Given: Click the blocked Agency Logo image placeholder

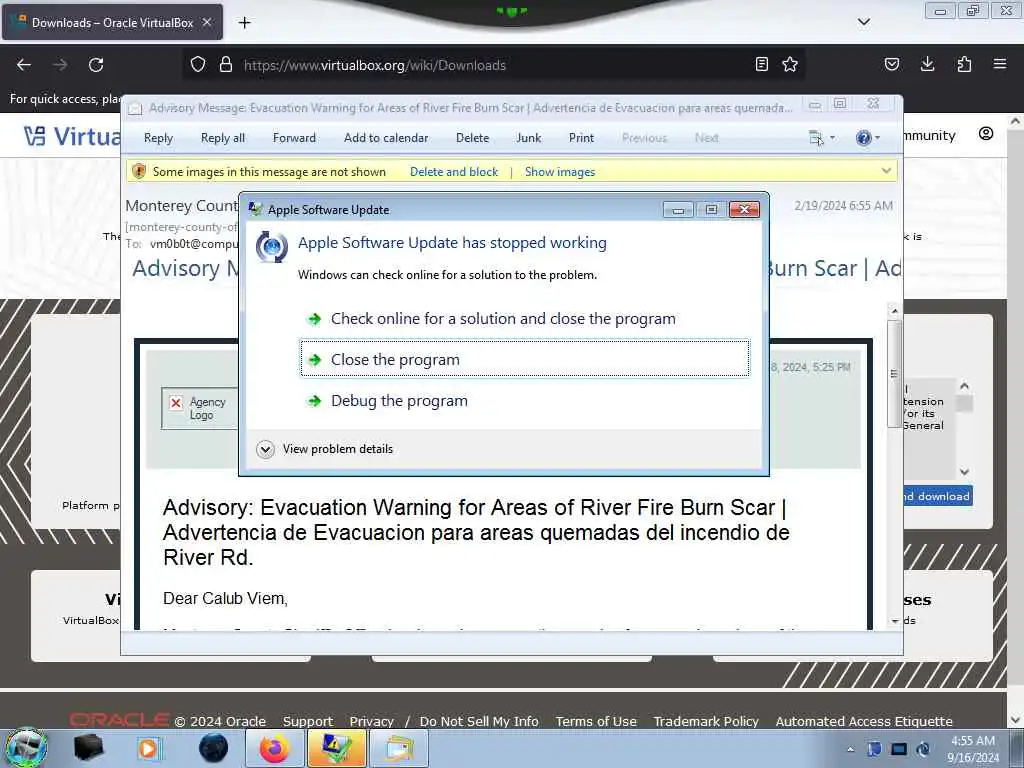Looking at the screenshot, I should click(x=199, y=408).
